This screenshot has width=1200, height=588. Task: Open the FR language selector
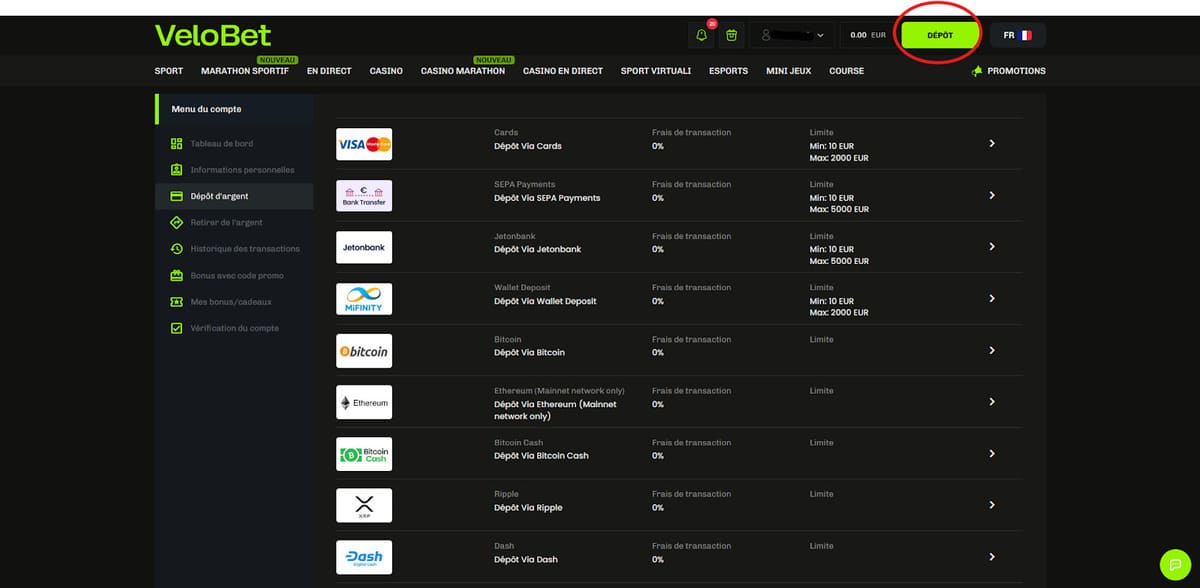tap(1016, 35)
